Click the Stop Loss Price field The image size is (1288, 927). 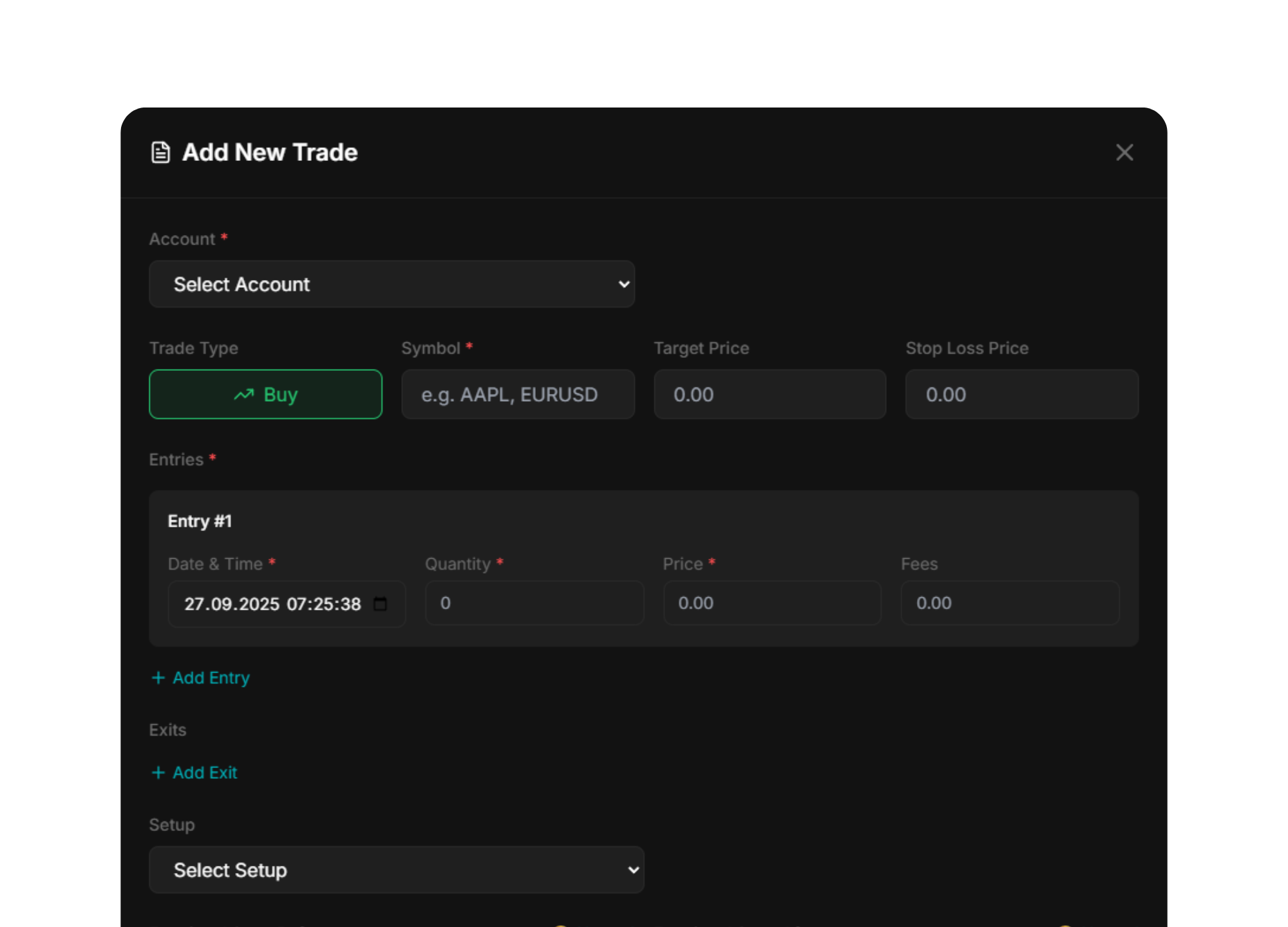pyautogui.click(x=1021, y=395)
